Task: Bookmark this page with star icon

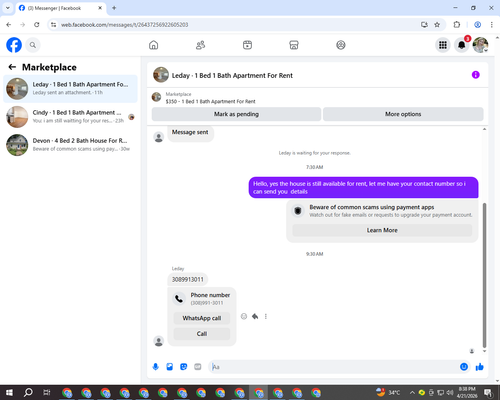Action: point(437,25)
